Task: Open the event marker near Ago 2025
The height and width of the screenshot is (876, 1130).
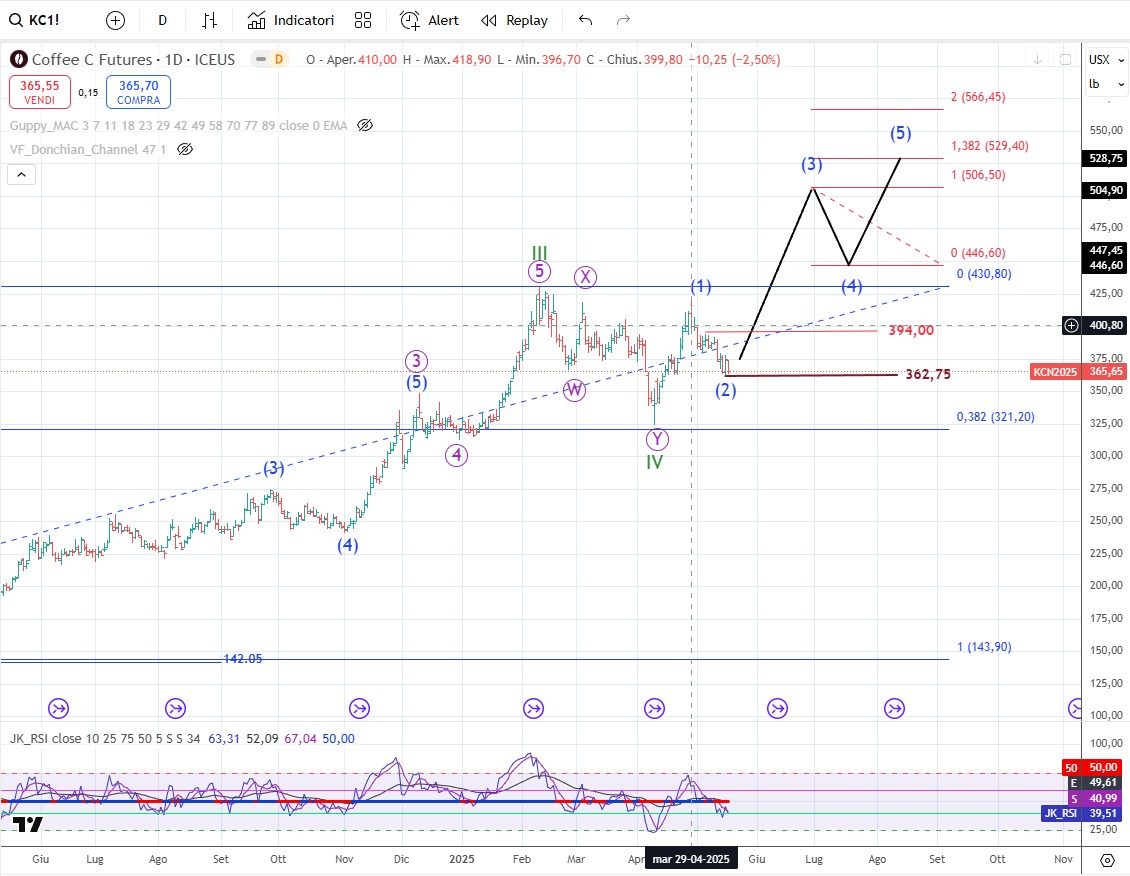Action: click(894, 709)
